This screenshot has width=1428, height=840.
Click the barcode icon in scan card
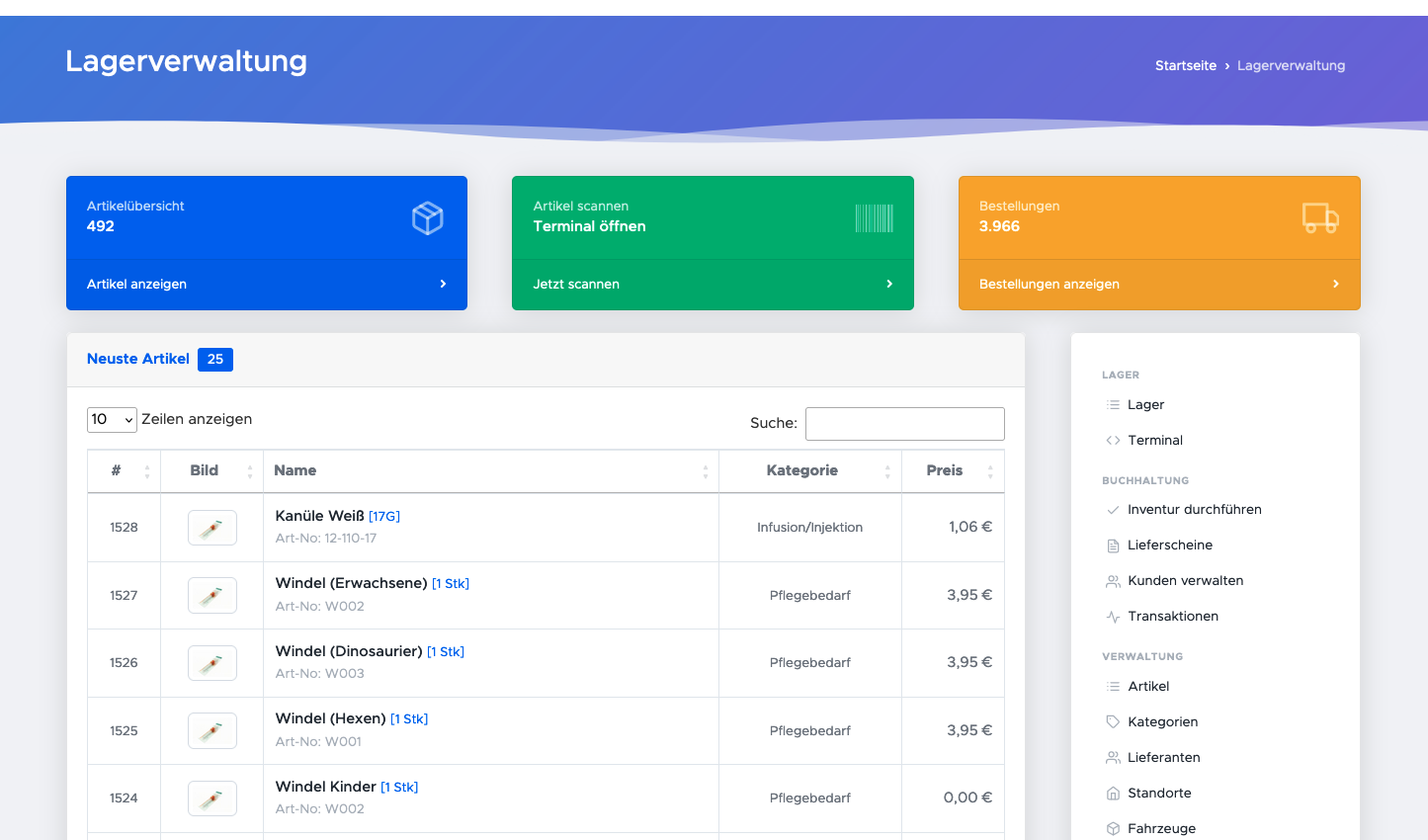click(874, 218)
